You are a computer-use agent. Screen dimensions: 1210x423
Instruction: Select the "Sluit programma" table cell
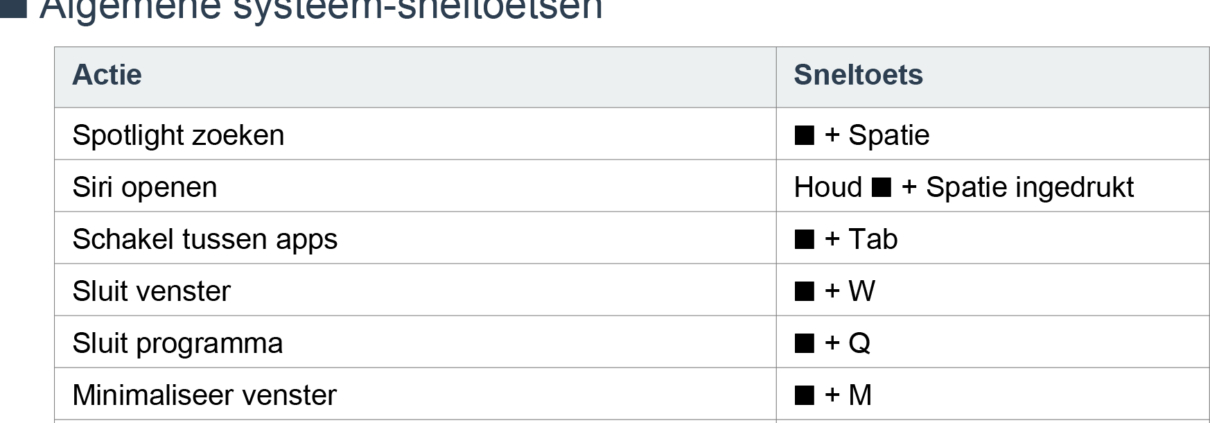(x=177, y=344)
